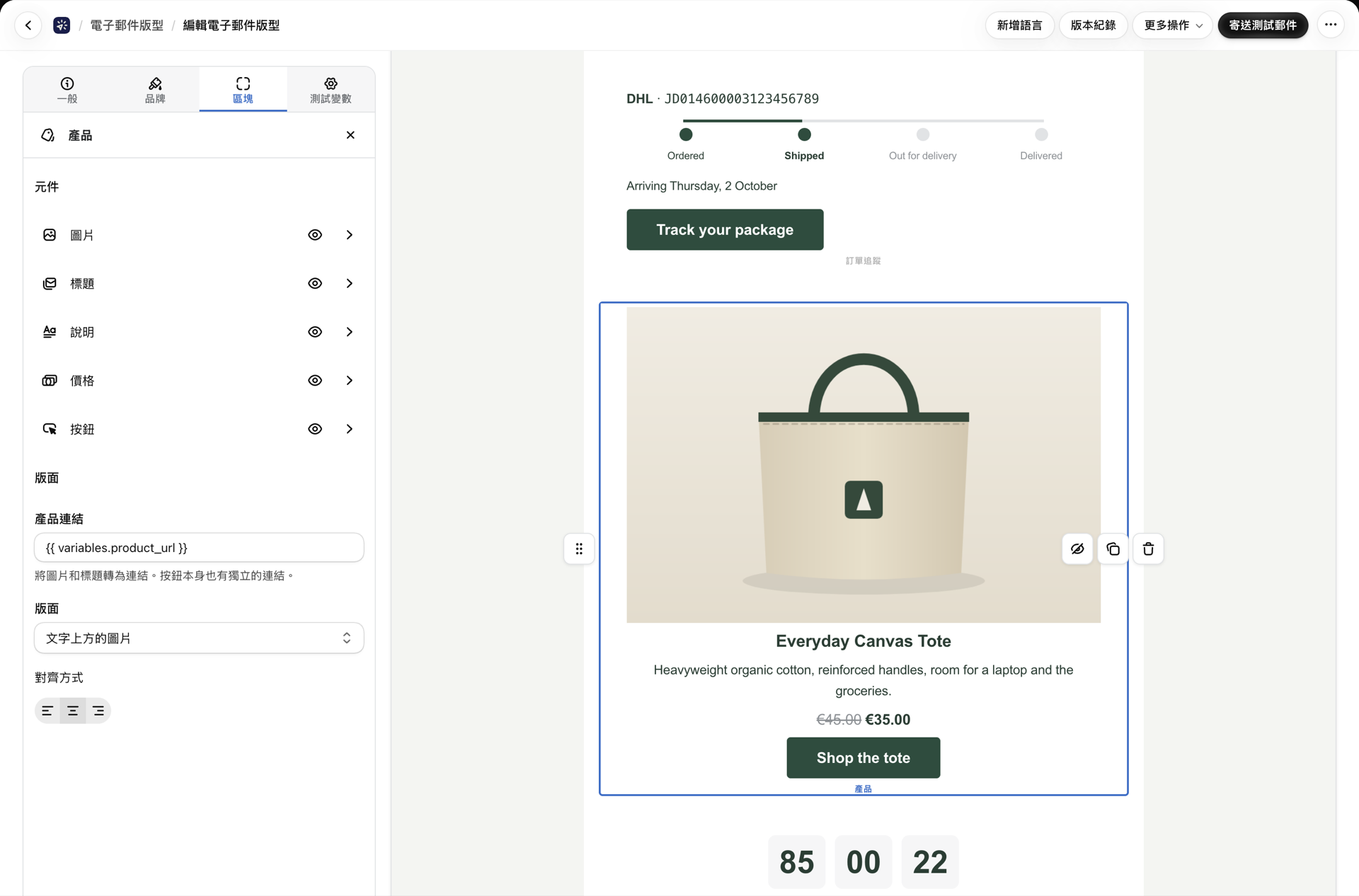Image resolution: width=1359 pixels, height=896 pixels.
Task: Select right alignment icon
Action: point(98,711)
